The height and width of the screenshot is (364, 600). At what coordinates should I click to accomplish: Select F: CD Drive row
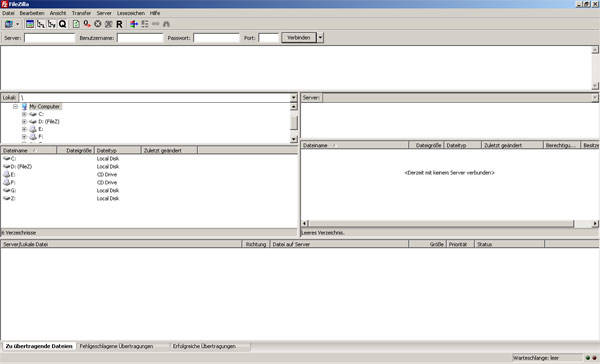click(149, 183)
